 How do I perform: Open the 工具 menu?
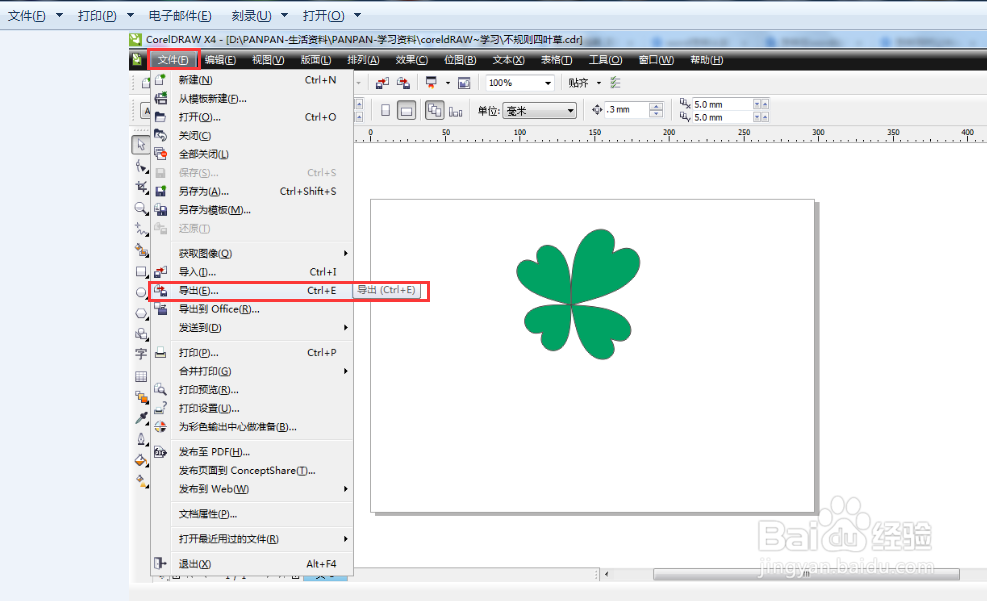(606, 60)
